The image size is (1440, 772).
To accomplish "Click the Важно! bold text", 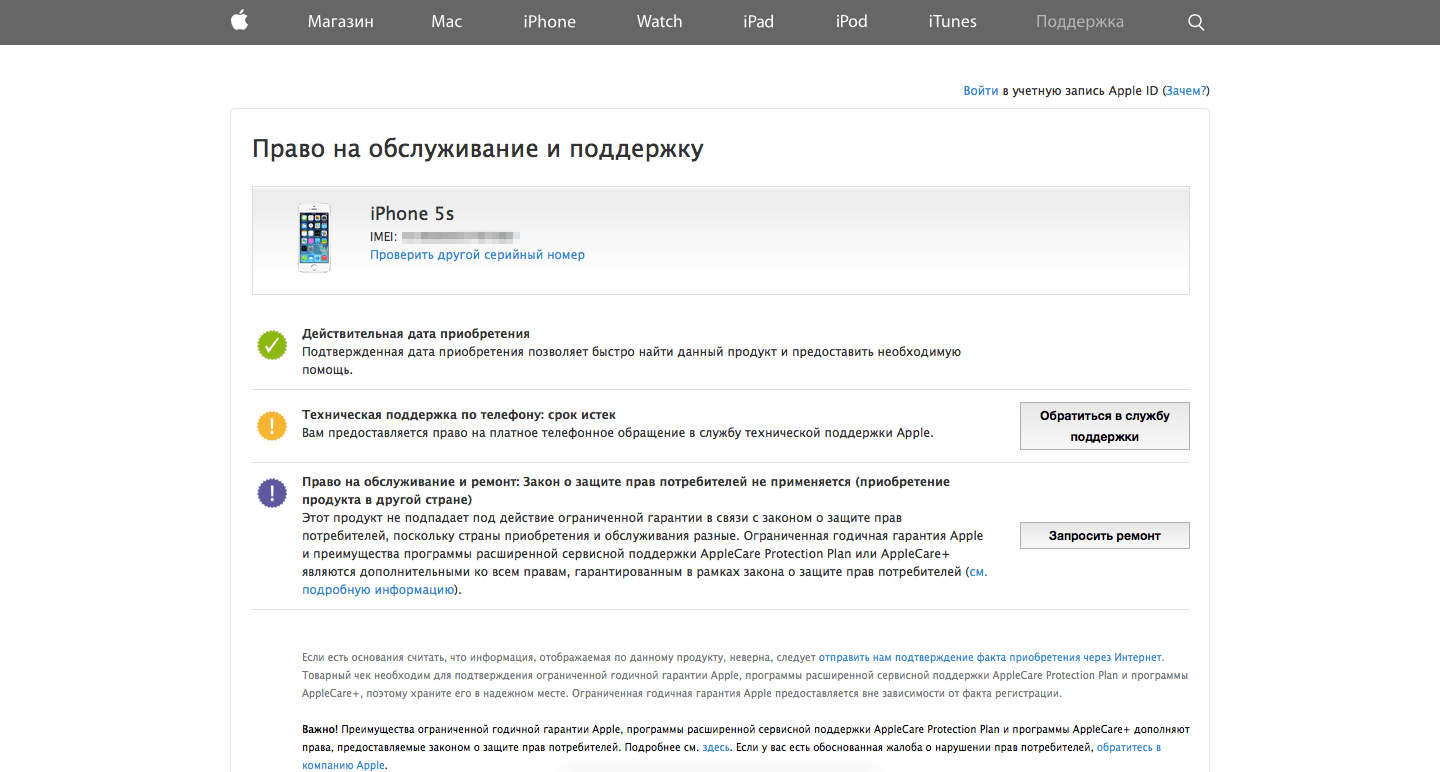I will point(320,730).
